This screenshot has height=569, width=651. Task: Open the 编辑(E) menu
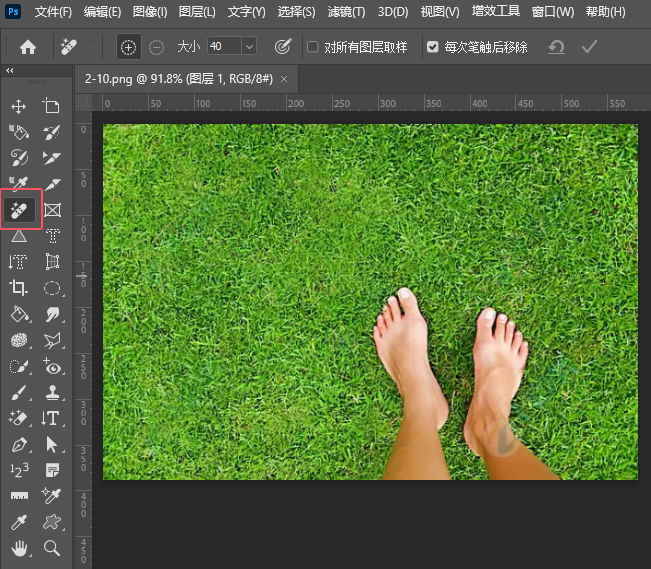[102, 12]
